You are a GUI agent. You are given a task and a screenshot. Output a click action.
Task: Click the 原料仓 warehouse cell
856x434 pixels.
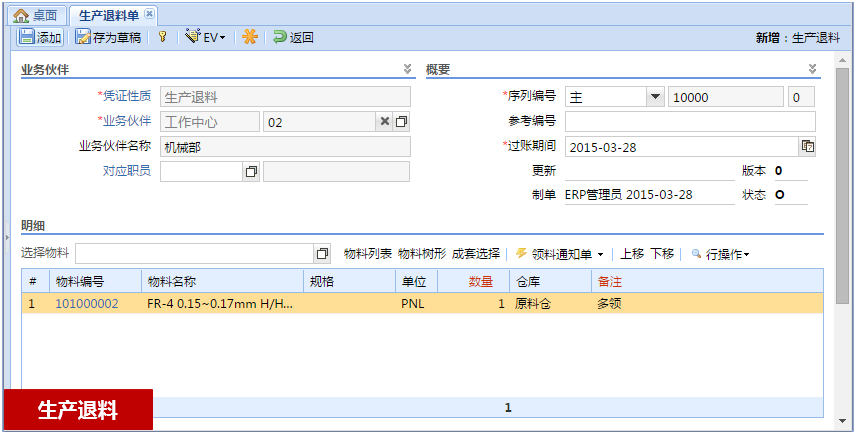[550, 304]
